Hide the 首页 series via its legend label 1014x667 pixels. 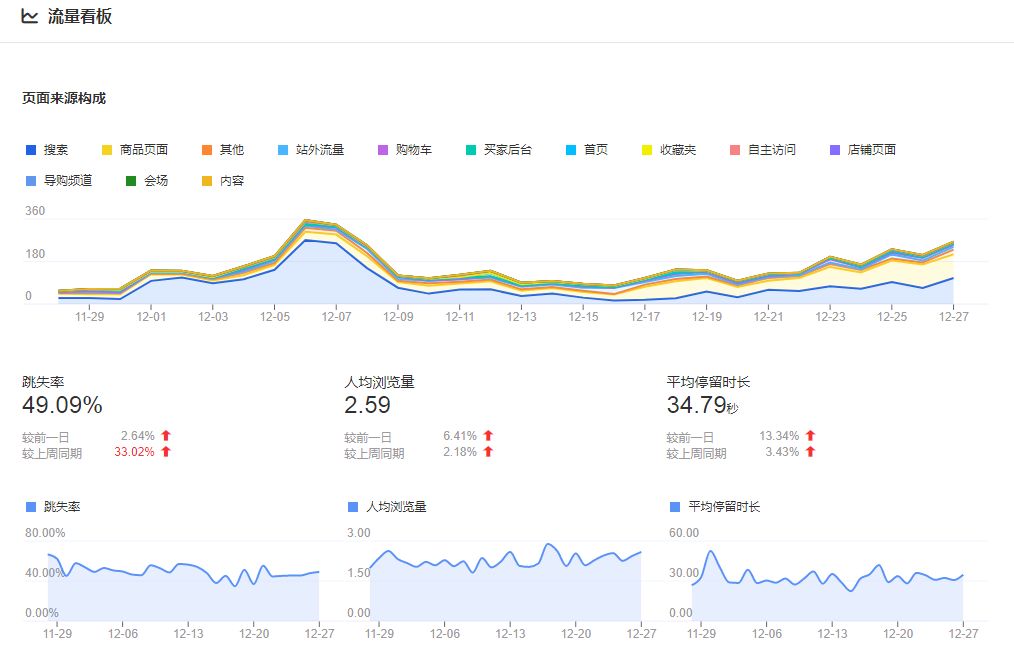point(596,150)
